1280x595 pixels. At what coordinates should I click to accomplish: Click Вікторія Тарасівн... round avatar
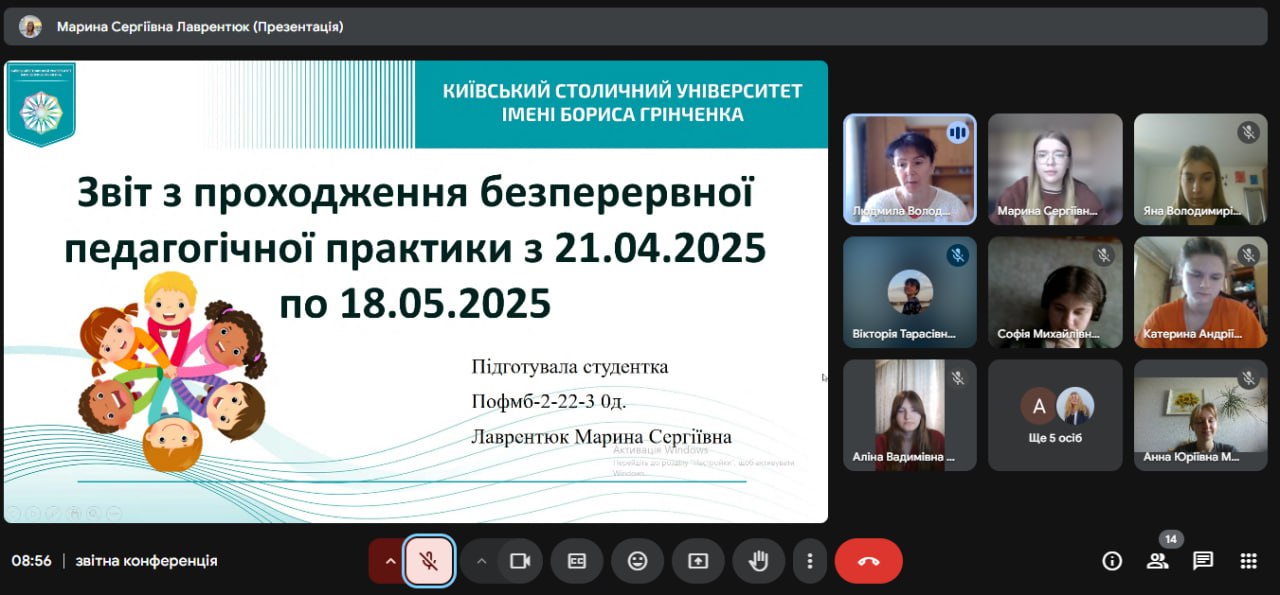pos(910,292)
